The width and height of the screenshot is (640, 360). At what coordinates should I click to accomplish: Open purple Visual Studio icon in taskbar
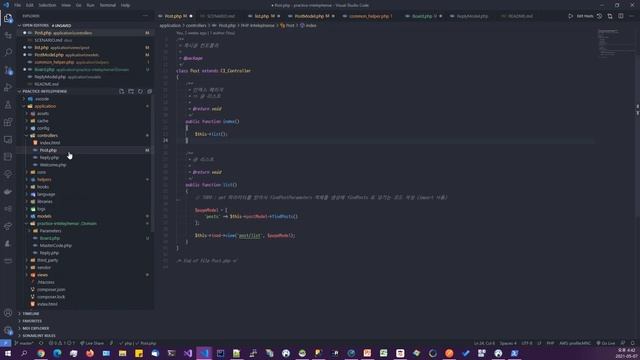[188, 353]
